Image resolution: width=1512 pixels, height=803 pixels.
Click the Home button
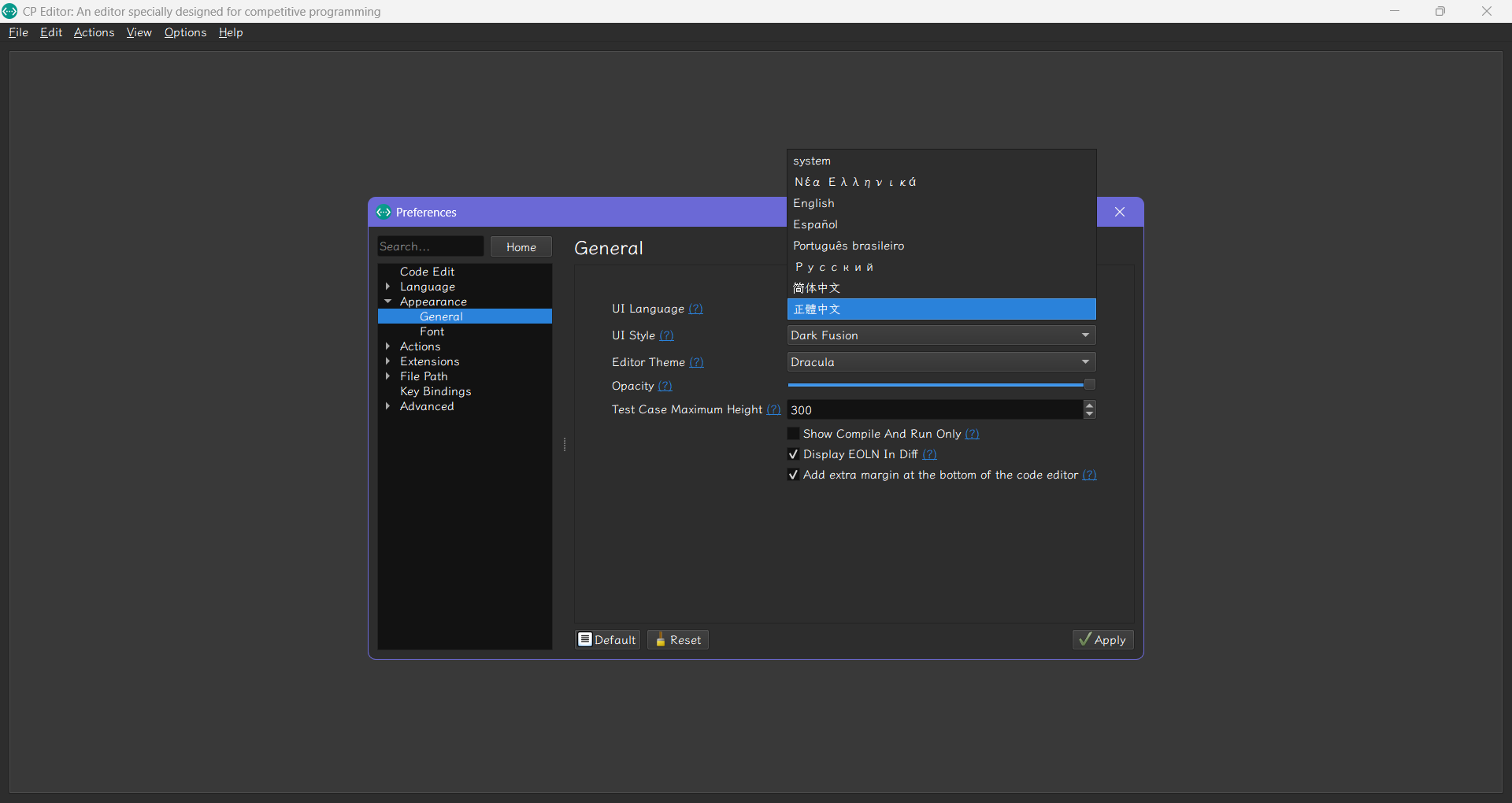[521, 246]
